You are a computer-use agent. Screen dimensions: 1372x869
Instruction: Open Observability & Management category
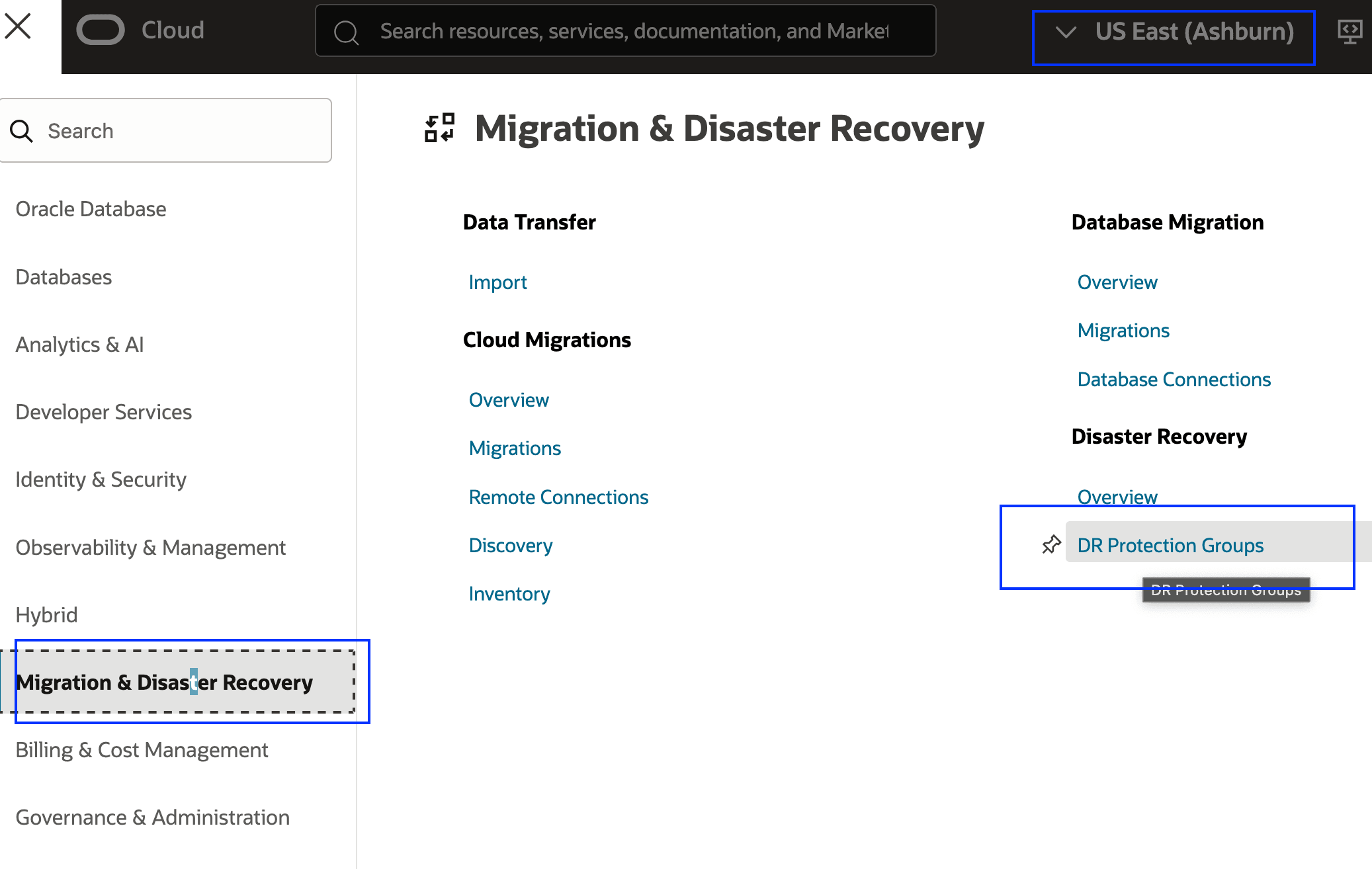pos(150,548)
